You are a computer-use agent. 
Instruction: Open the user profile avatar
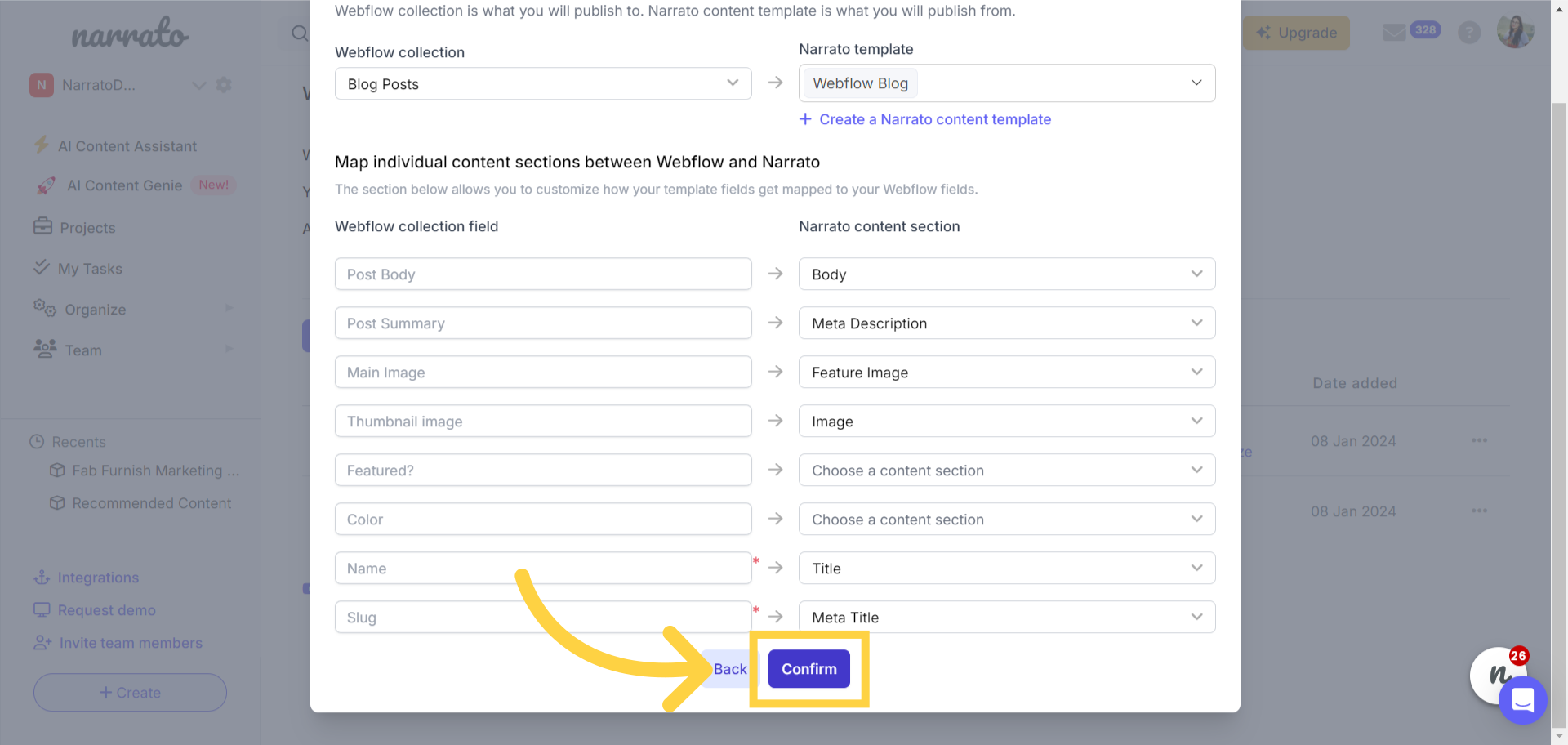1515,33
